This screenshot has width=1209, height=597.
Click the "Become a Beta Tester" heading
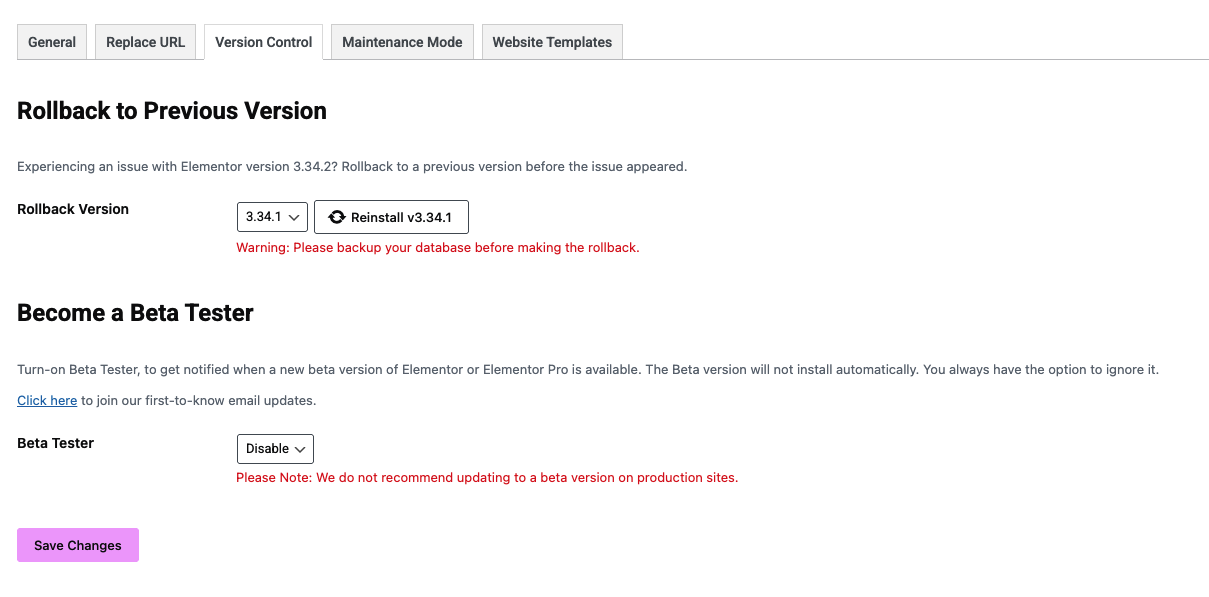135,313
